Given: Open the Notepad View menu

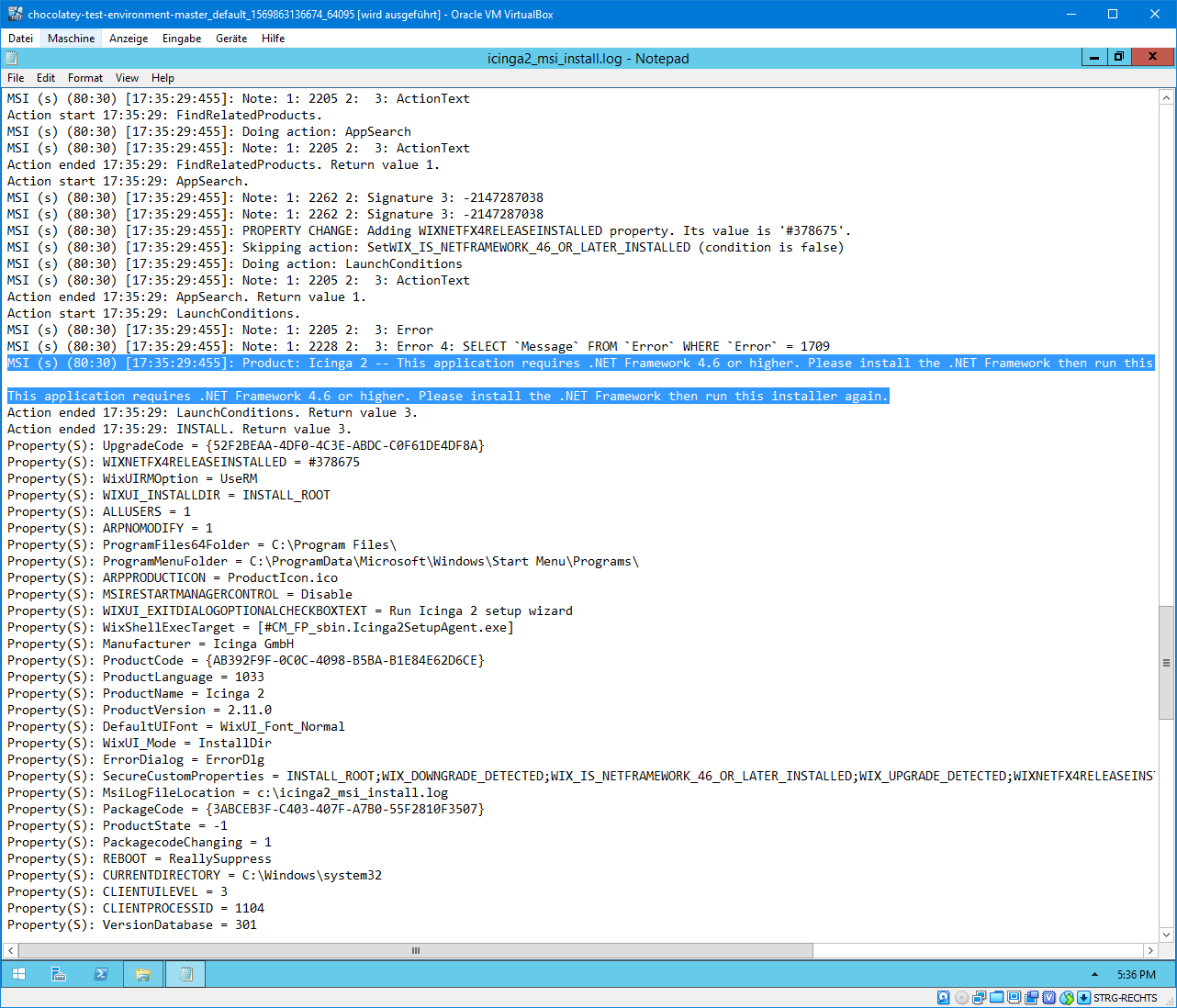Looking at the screenshot, I should pos(128,78).
